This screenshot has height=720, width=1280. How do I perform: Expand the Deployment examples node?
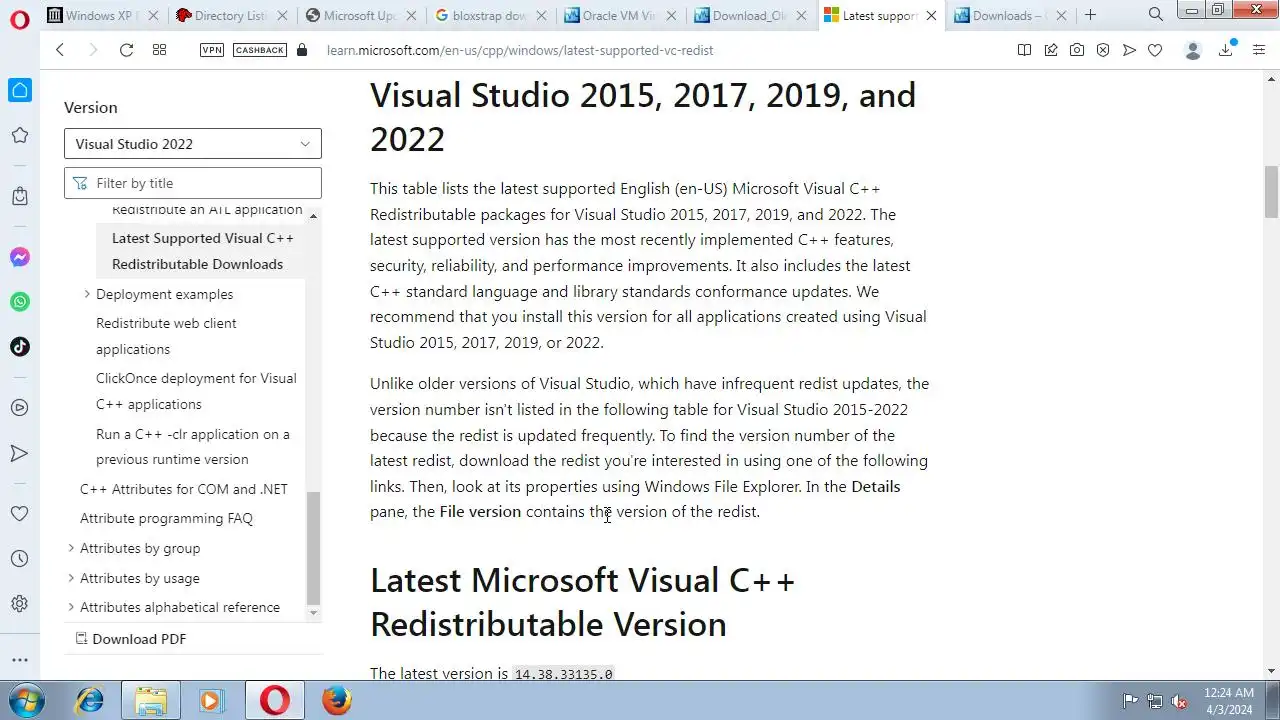[87, 294]
